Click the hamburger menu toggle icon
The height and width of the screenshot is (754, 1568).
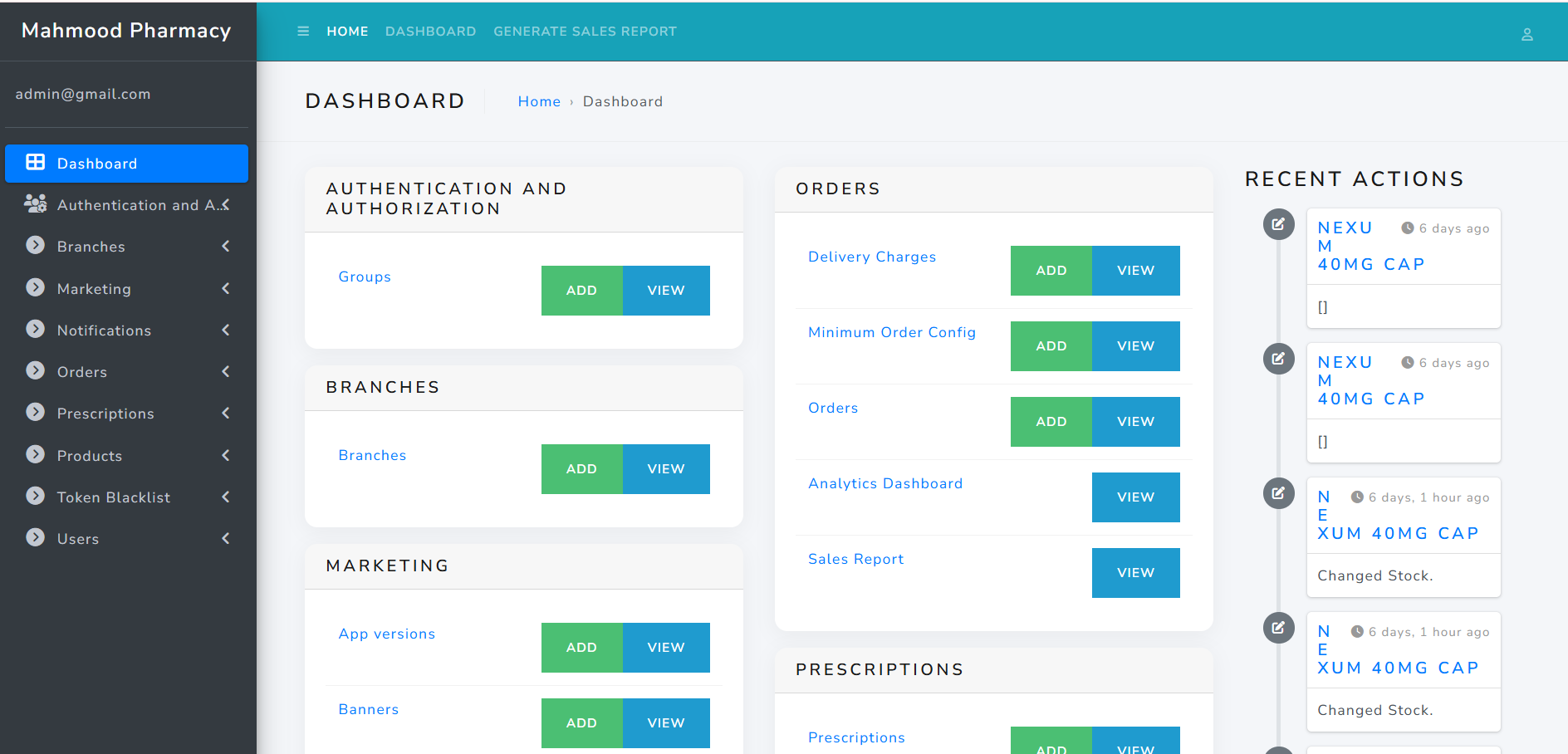pos(303,32)
